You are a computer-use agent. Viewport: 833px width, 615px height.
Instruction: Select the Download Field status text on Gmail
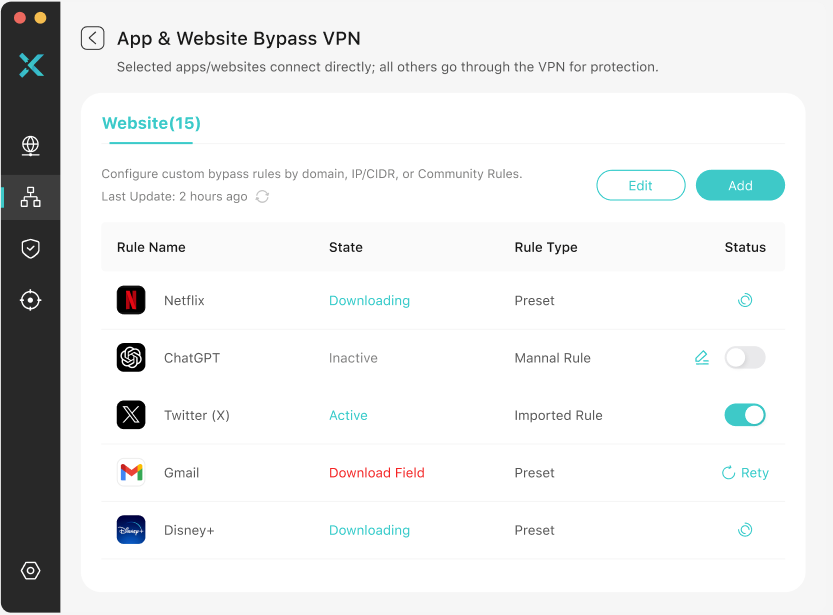pyautogui.click(x=376, y=472)
